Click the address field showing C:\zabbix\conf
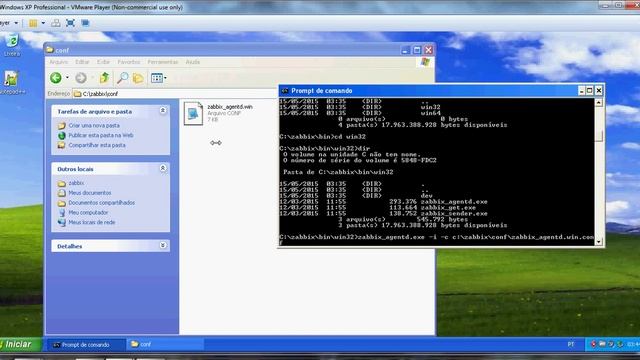Screen dimensions: 640x360 176,94
